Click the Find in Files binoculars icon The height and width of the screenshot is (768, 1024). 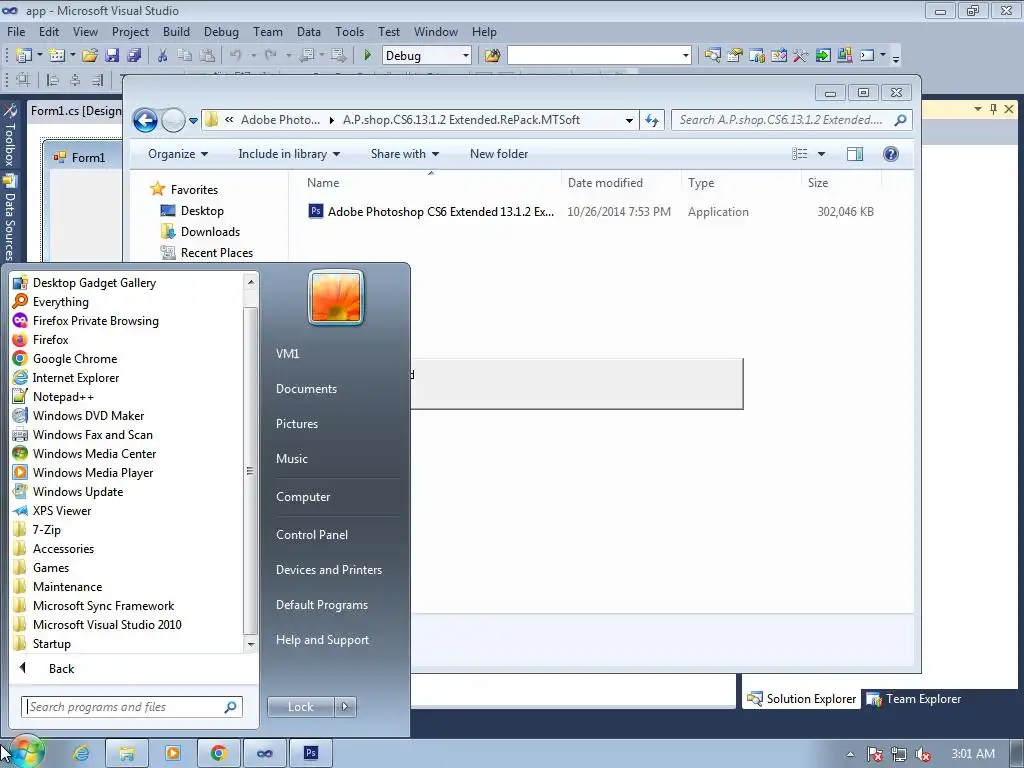[x=492, y=56]
